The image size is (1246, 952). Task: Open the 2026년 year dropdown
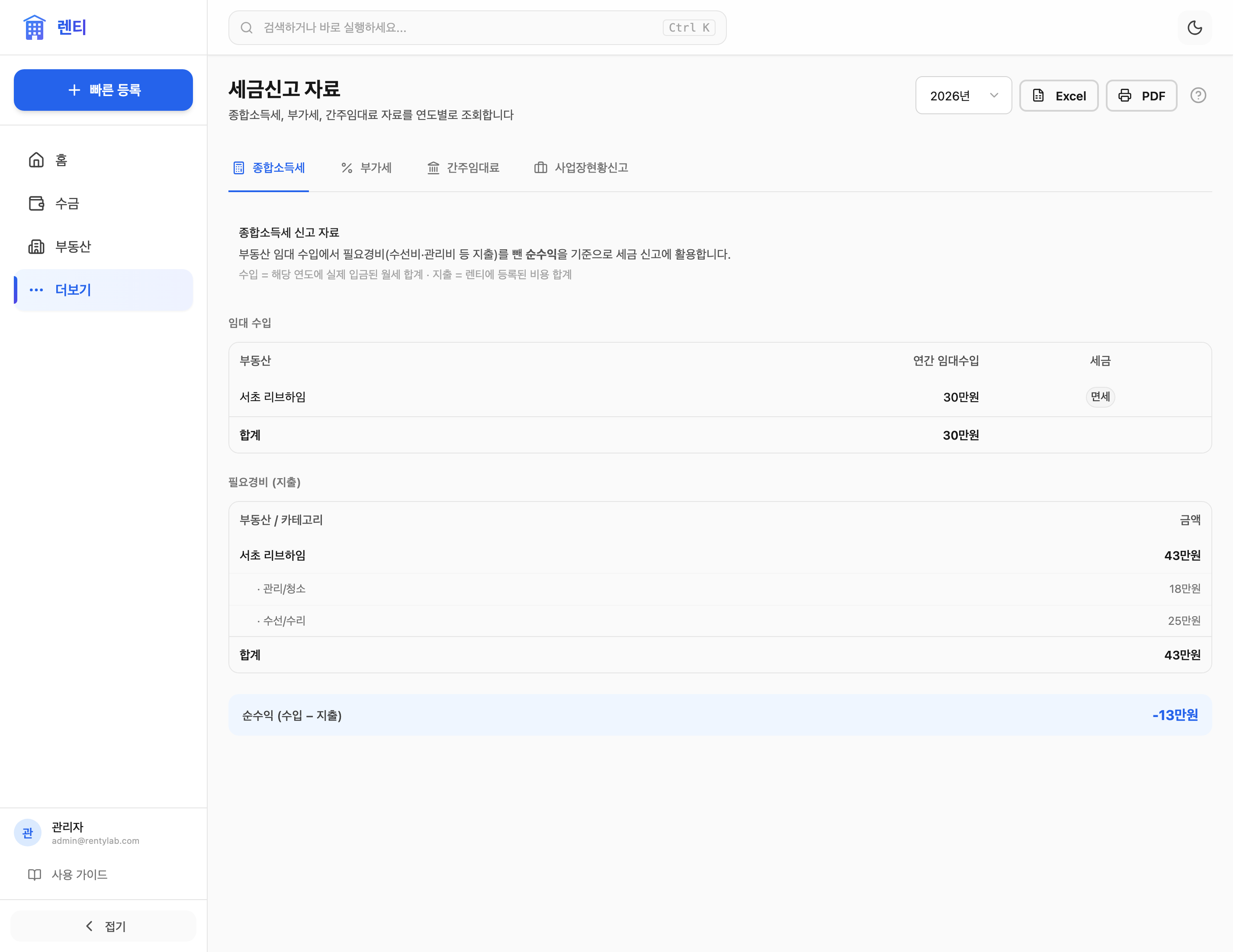[963, 95]
